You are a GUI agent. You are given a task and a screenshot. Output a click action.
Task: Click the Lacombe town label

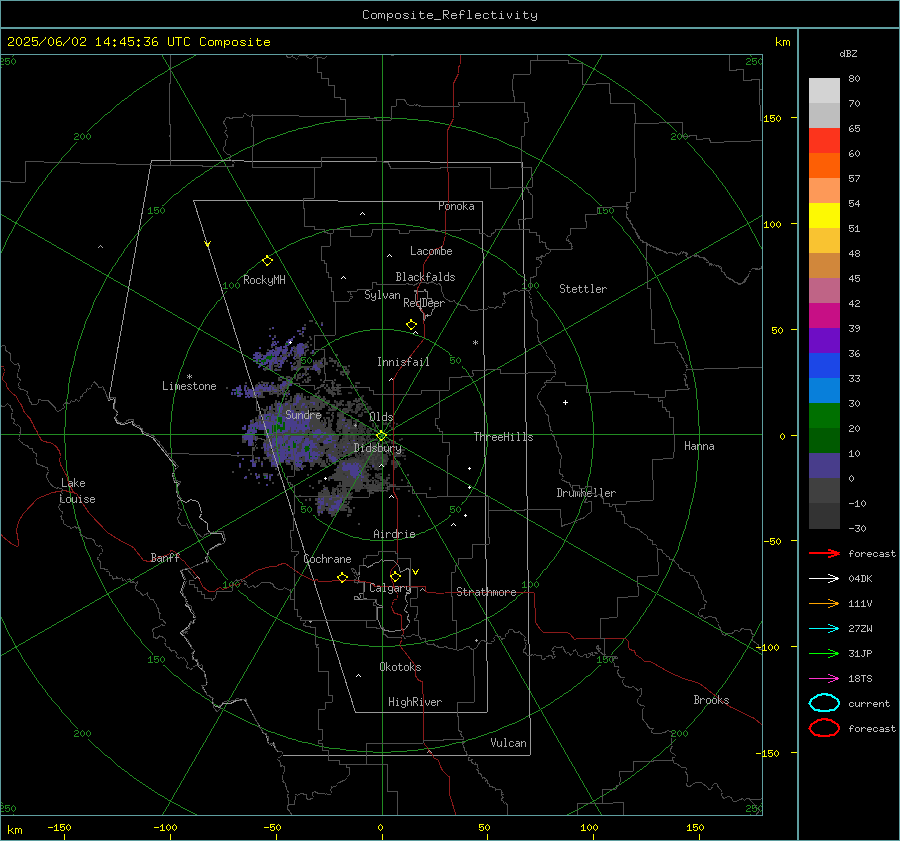pyautogui.click(x=431, y=251)
